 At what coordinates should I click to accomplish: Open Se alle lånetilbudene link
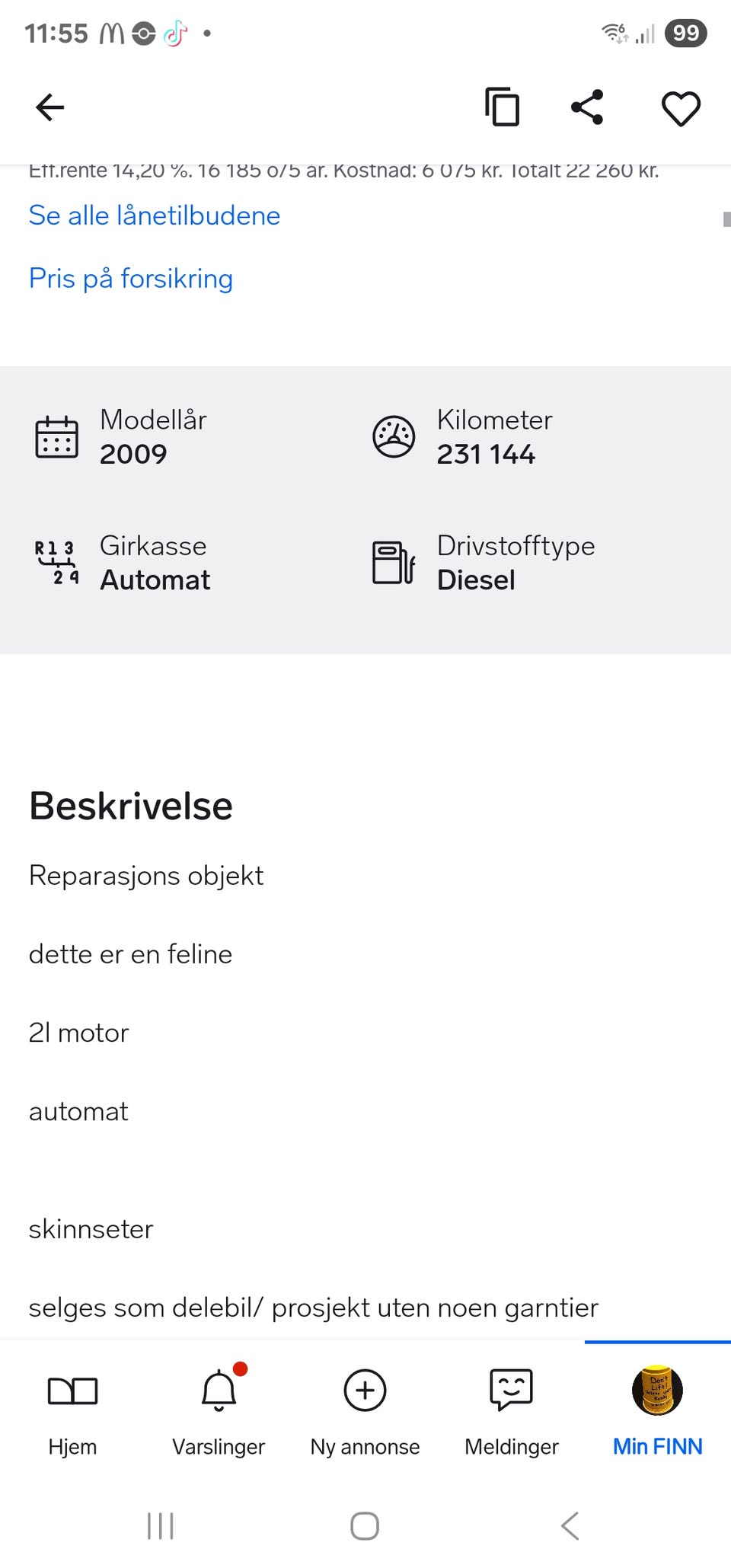pos(155,216)
